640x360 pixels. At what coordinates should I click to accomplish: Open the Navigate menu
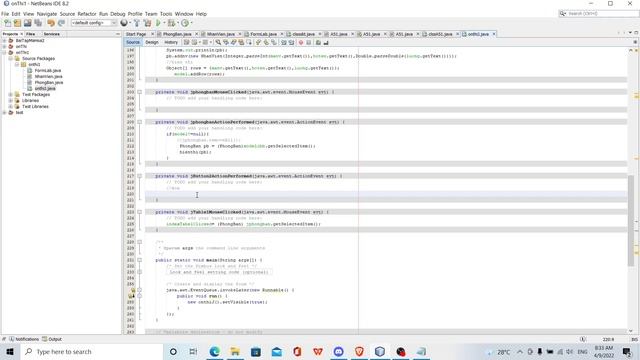tap(47, 14)
